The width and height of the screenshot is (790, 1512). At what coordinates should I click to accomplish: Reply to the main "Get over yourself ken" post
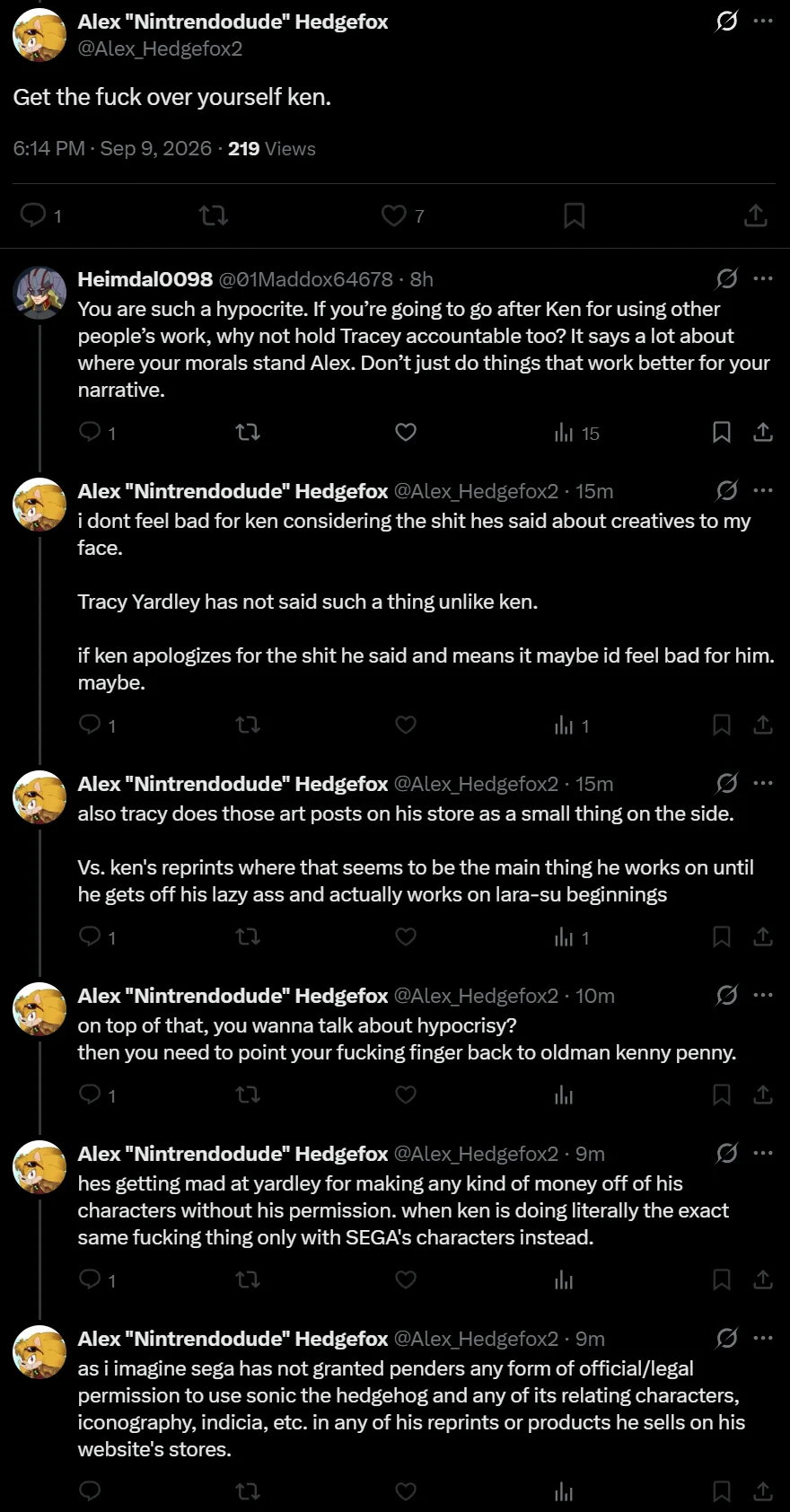(34, 215)
